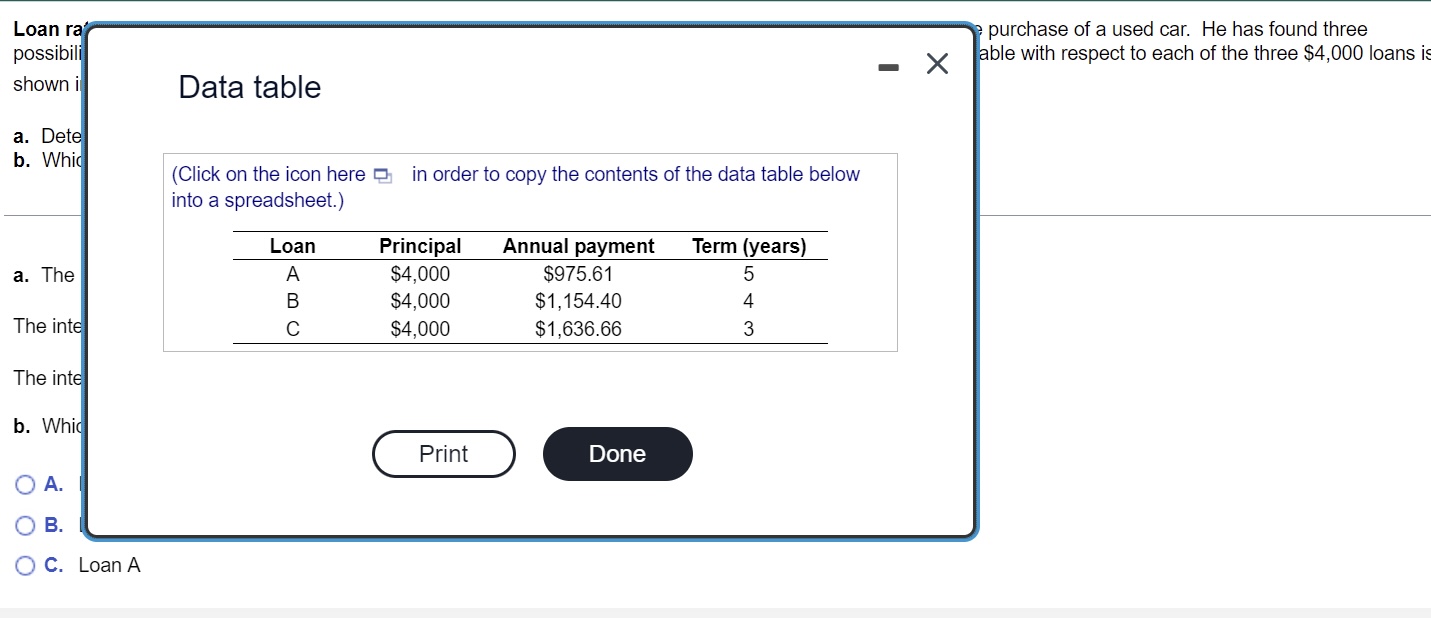Viewport: 1431px width, 618px height.
Task: Click the minimize dash icon on the dialog
Action: [888, 64]
